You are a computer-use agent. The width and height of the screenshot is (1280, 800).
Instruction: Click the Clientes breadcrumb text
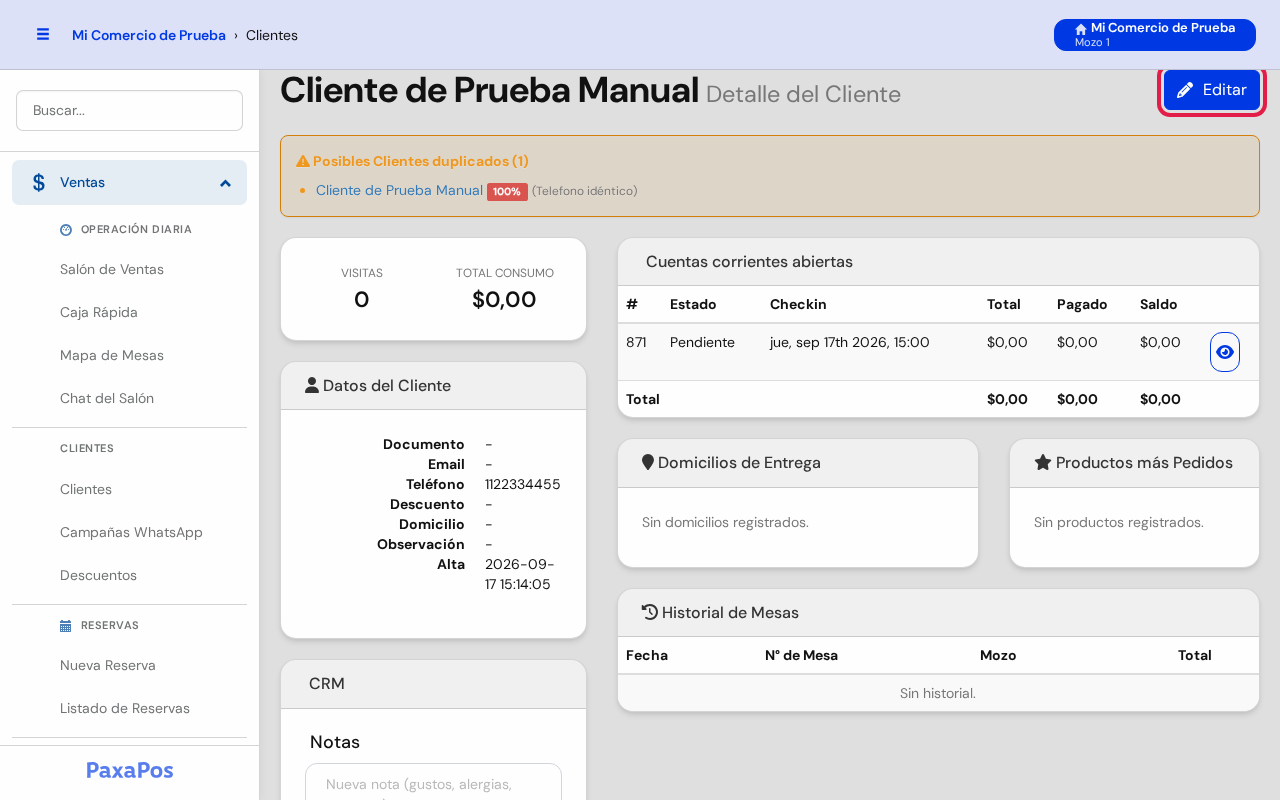pyautogui.click(x=272, y=35)
